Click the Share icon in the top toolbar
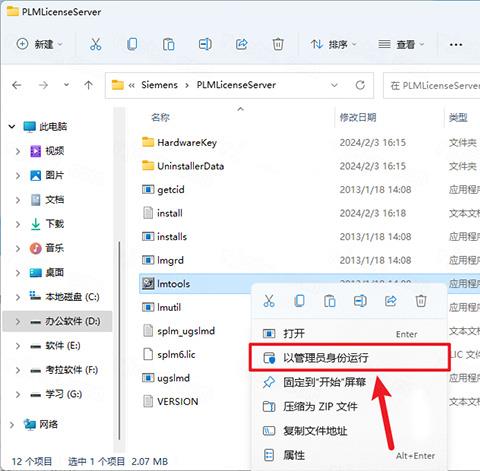The height and width of the screenshot is (471, 480). click(x=242, y=44)
